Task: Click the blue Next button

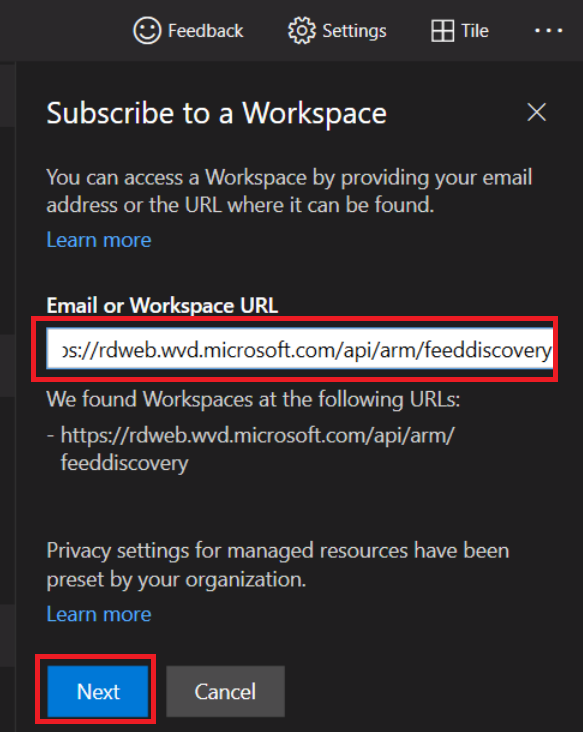Action: click(x=98, y=691)
